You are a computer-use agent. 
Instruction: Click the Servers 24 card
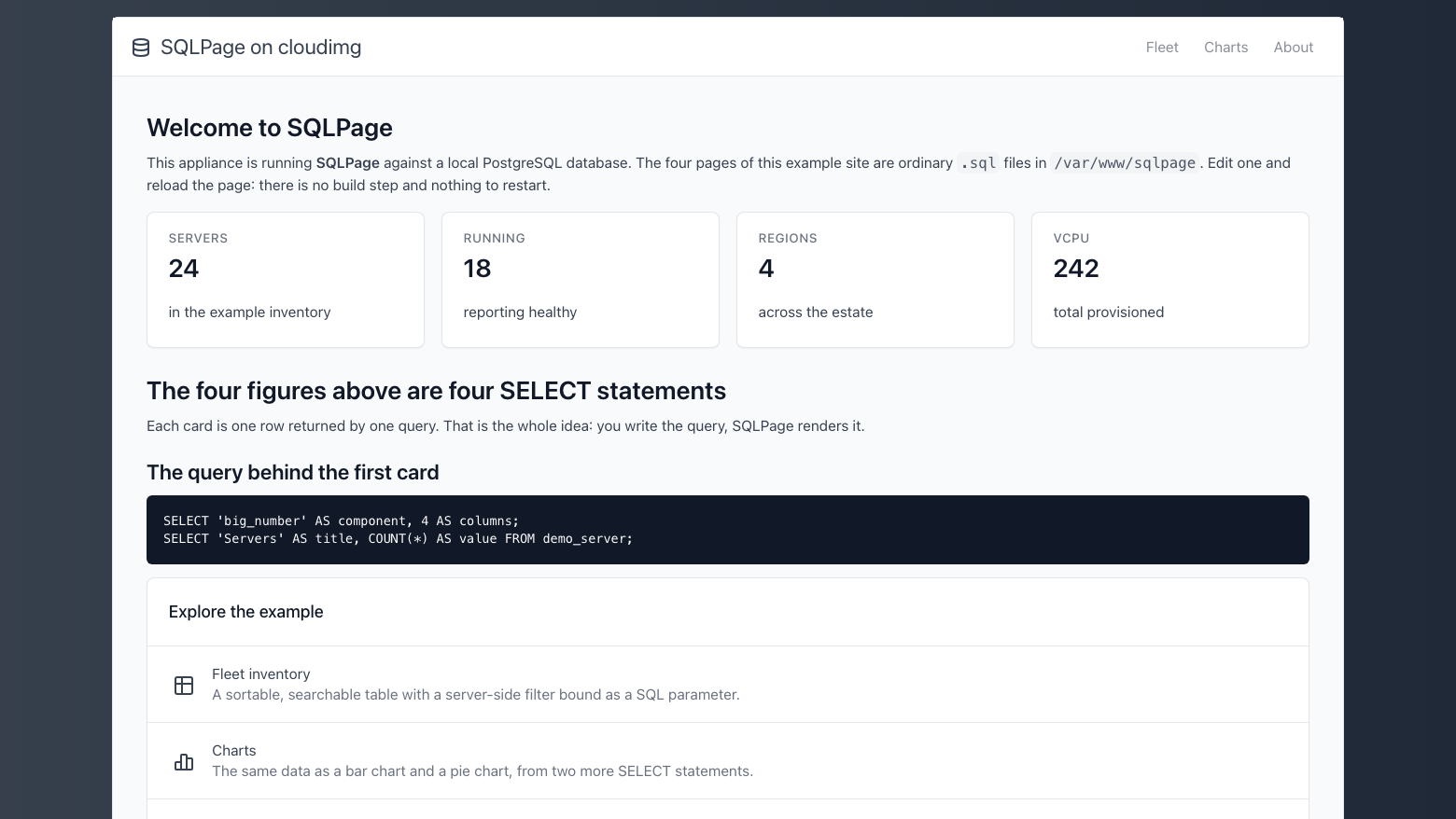click(286, 280)
